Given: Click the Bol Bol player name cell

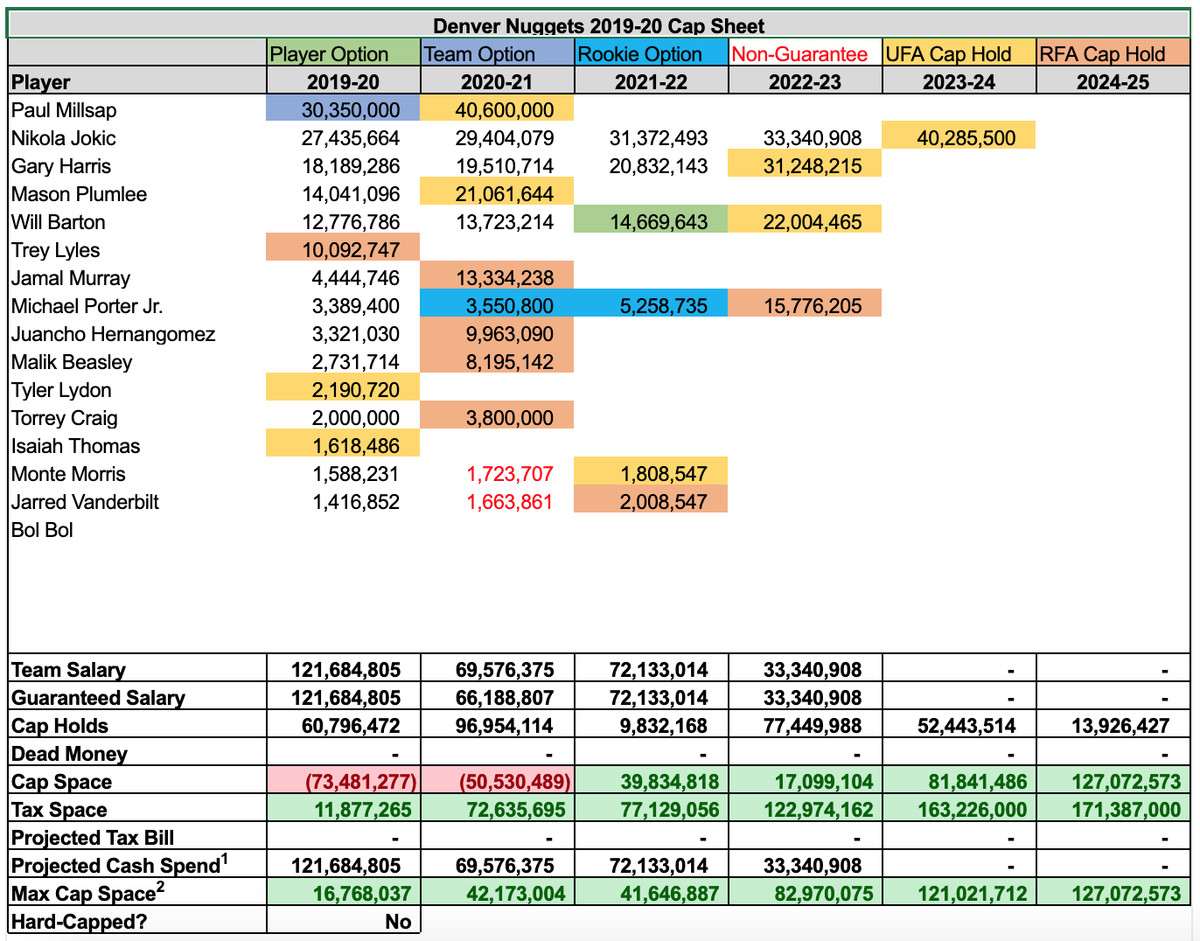Looking at the screenshot, I should (138, 529).
